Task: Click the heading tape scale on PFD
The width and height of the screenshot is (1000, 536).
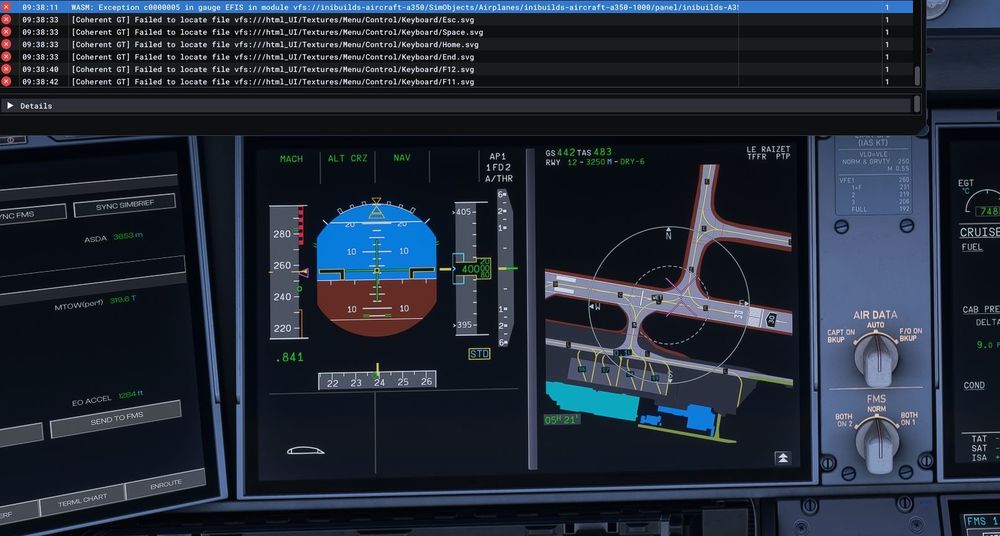Action: click(x=377, y=381)
